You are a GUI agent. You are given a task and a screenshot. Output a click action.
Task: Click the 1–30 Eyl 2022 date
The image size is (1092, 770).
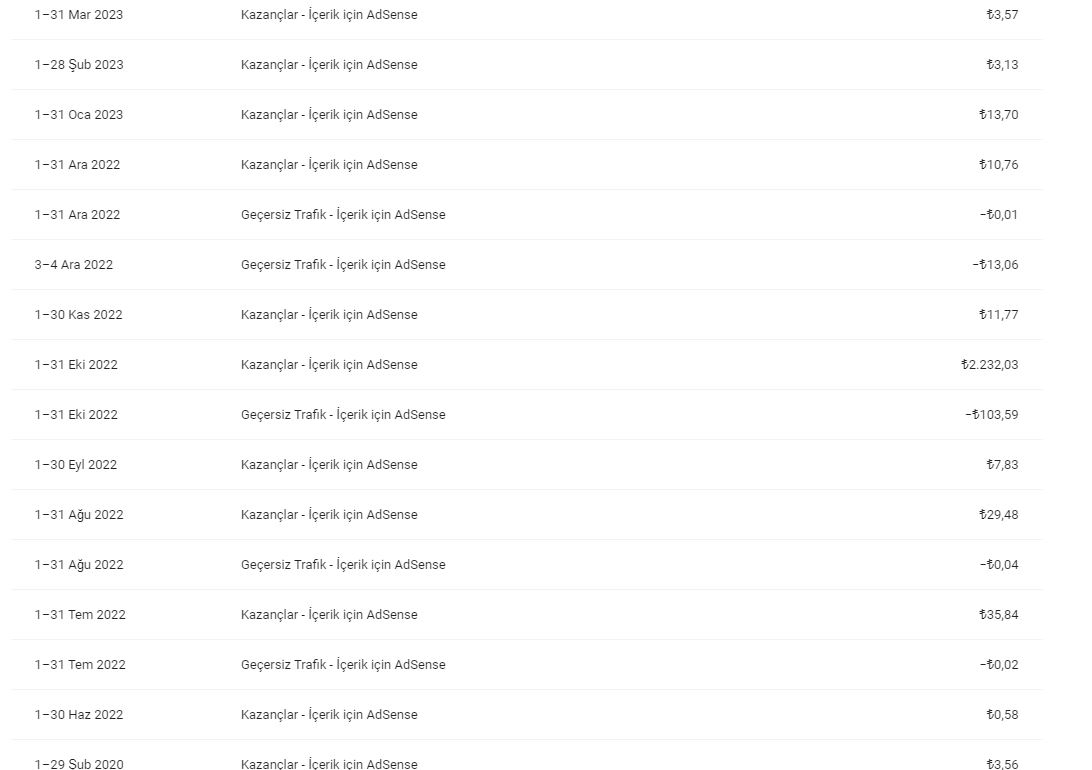(x=76, y=465)
